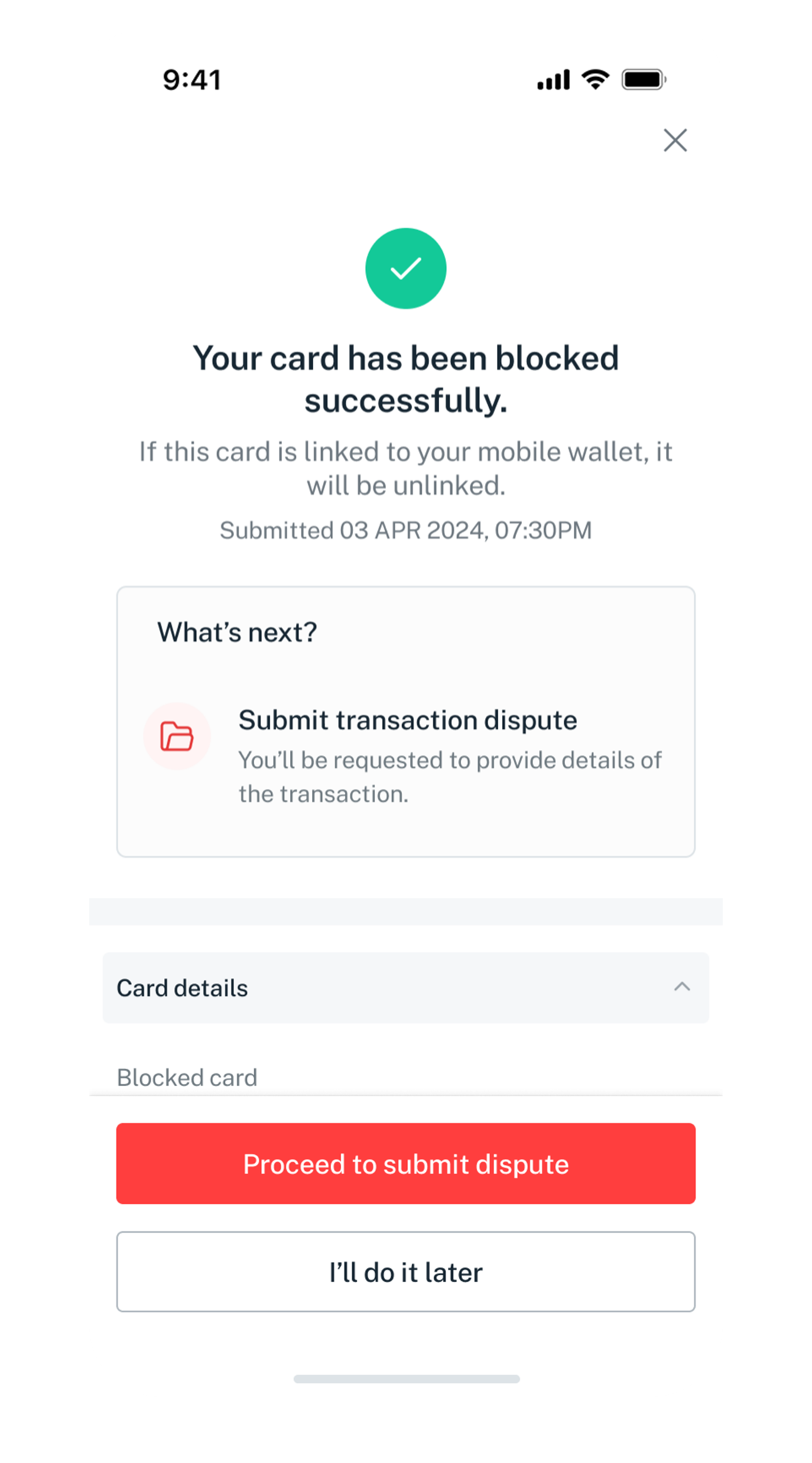Collapse card details using the chevron arrow

click(x=682, y=987)
